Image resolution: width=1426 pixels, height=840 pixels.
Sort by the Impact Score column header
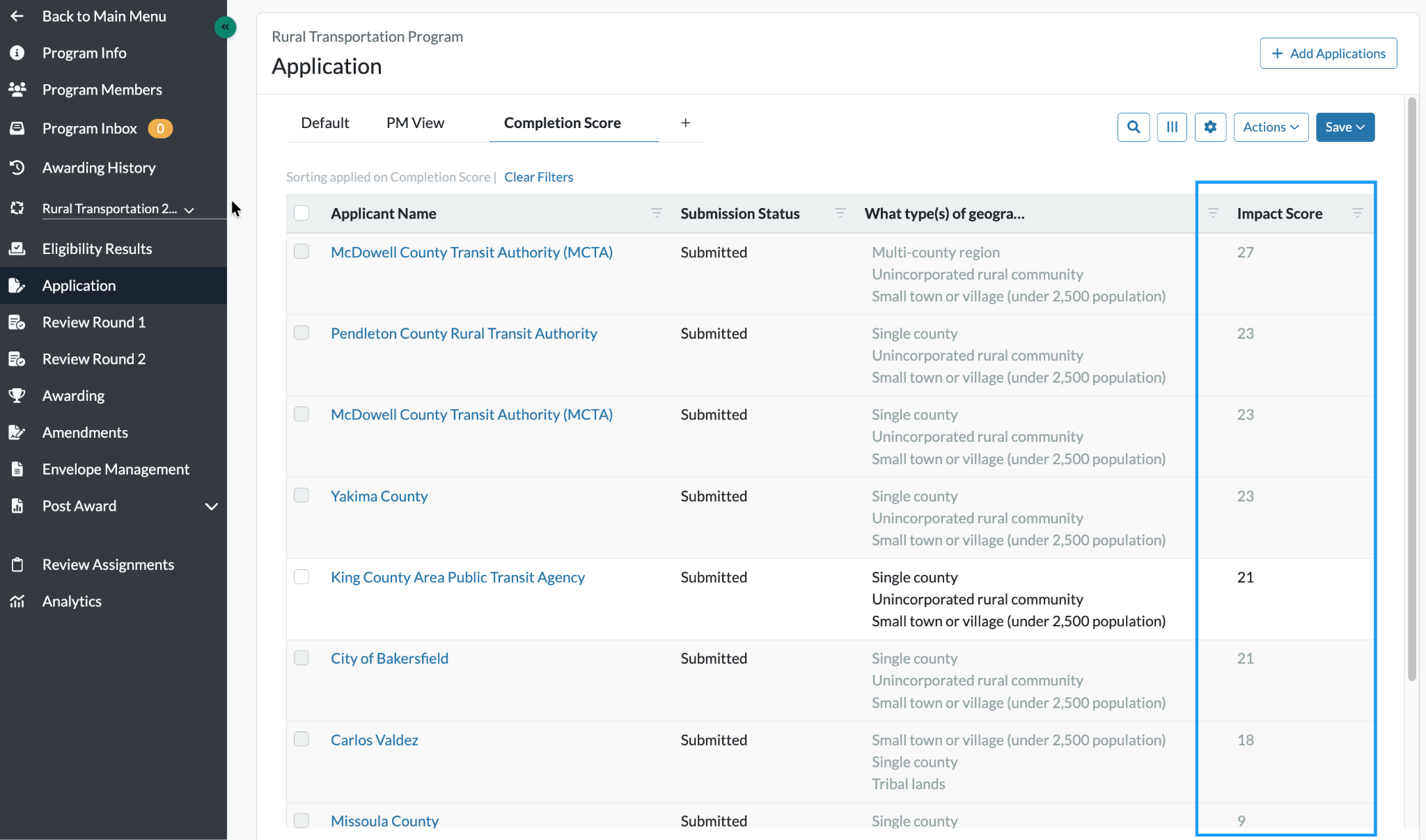tap(1279, 214)
